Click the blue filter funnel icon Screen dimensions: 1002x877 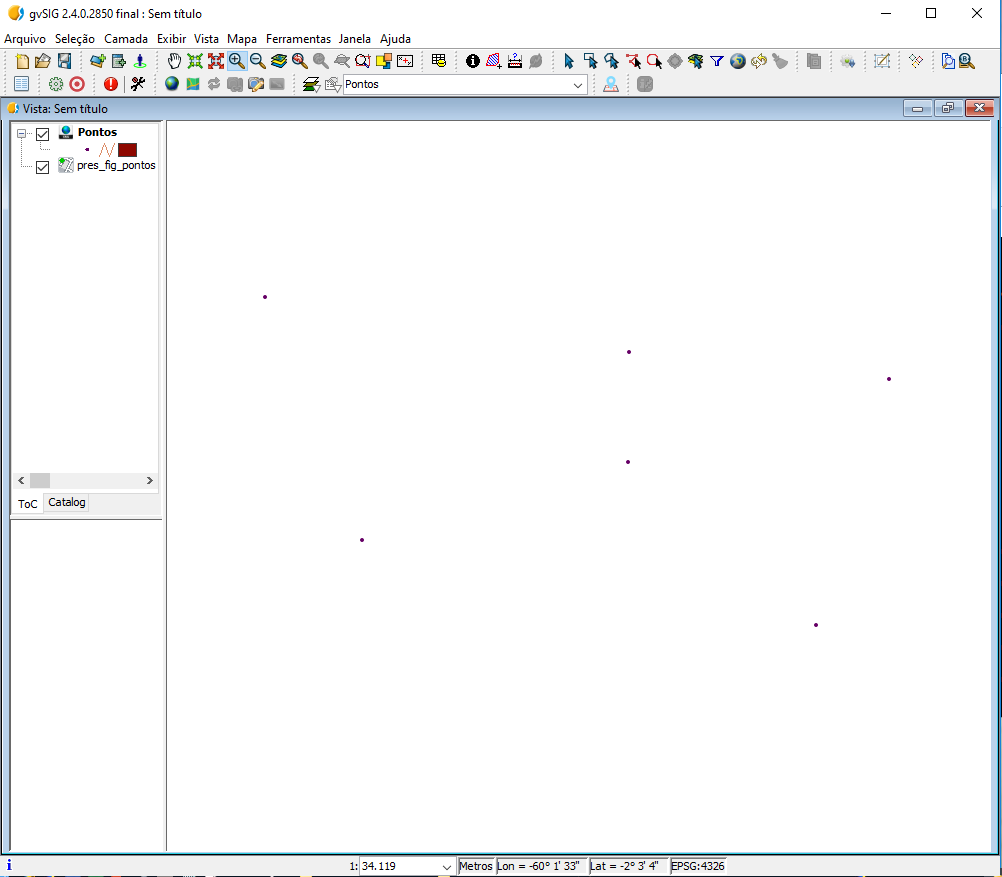(x=717, y=61)
